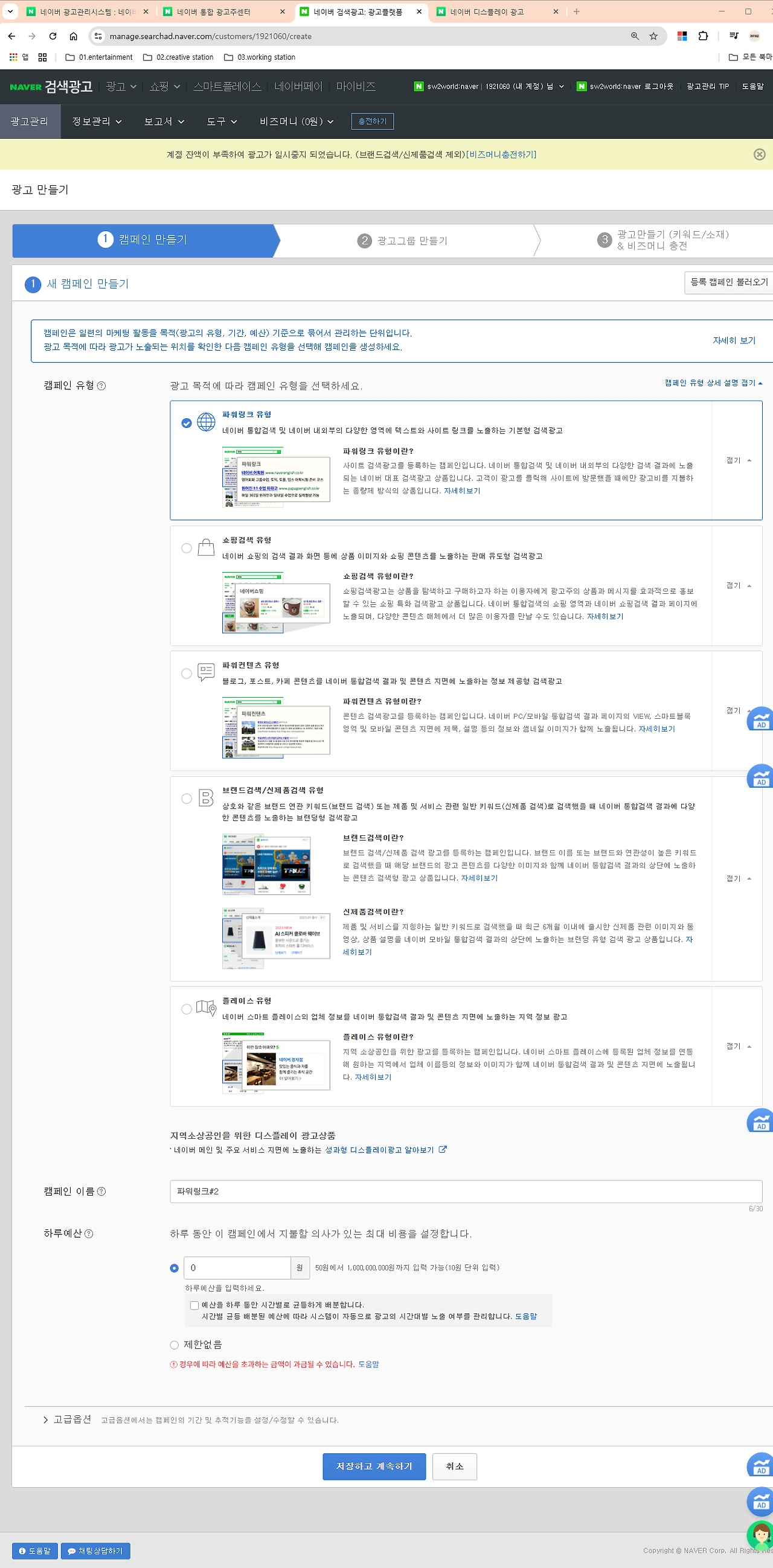Reload the current browser page
Image resolution: width=773 pixels, height=1568 pixels.
[x=53, y=37]
